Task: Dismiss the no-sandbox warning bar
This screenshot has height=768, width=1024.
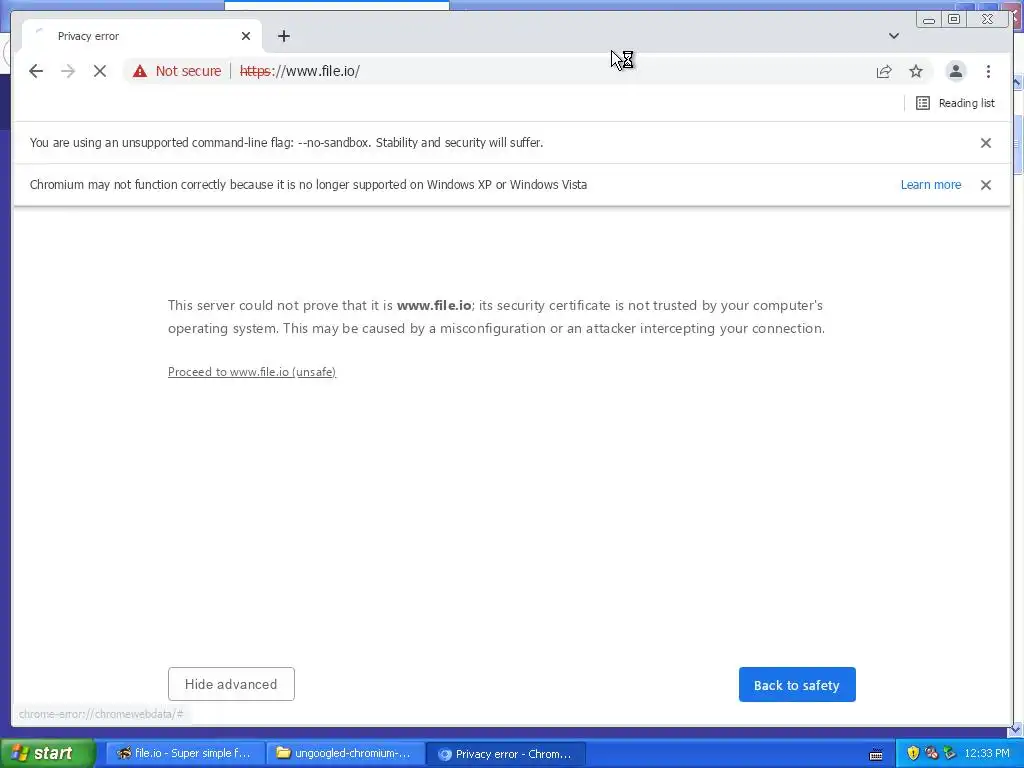Action: 986,143
